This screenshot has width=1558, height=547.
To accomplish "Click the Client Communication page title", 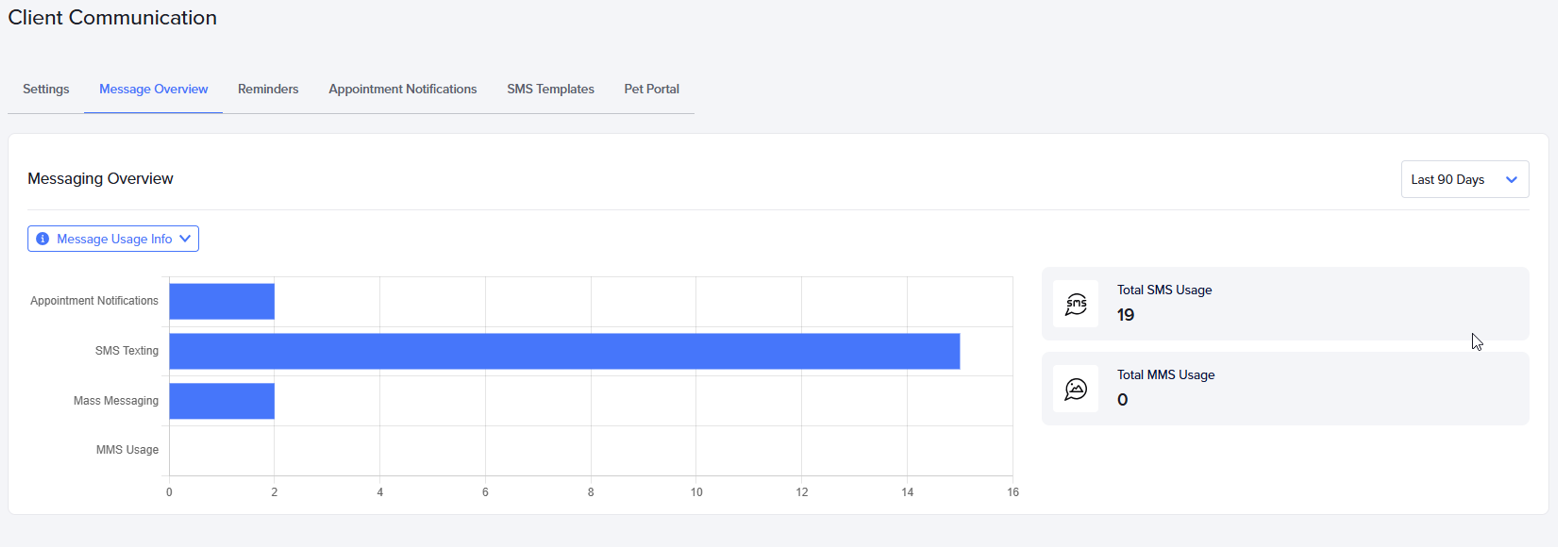I will tap(112, 17).
